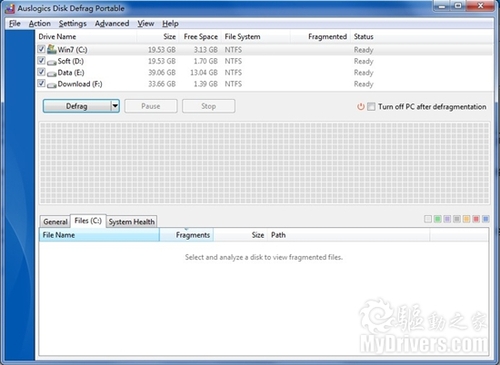Screen dimensions: 500x365
Task: Click the Download (F:) drive icon
Action: [x=52, y=85]
